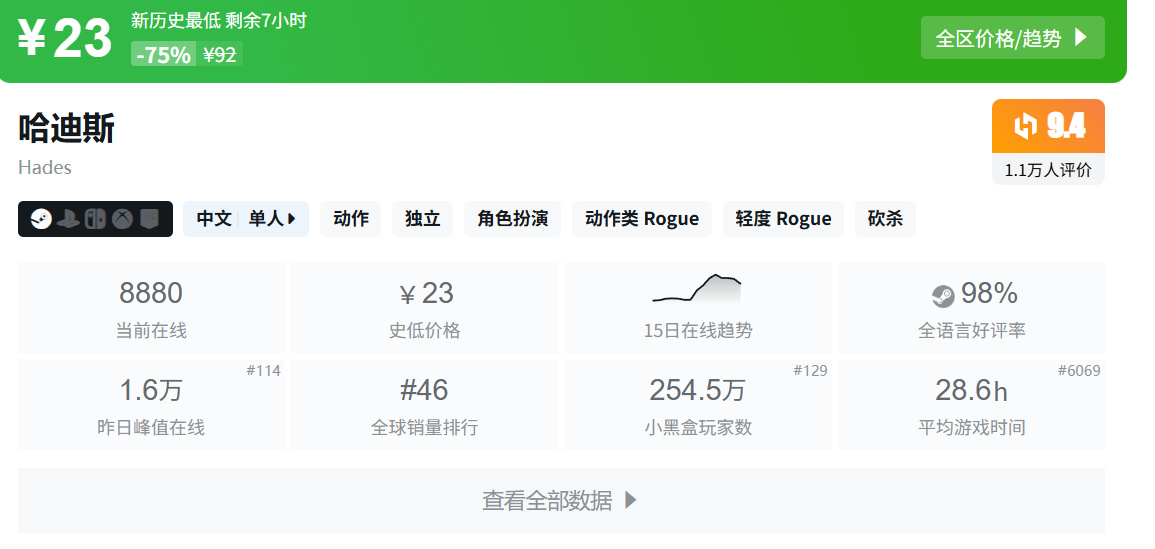1155x549 pixels.
Task: Select the PlayStation platform icon
Action: [68, 219]
